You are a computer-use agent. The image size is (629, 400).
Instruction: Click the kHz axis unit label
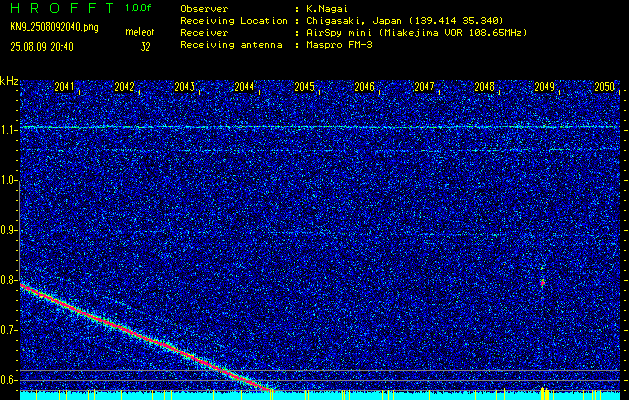[9, 81]
